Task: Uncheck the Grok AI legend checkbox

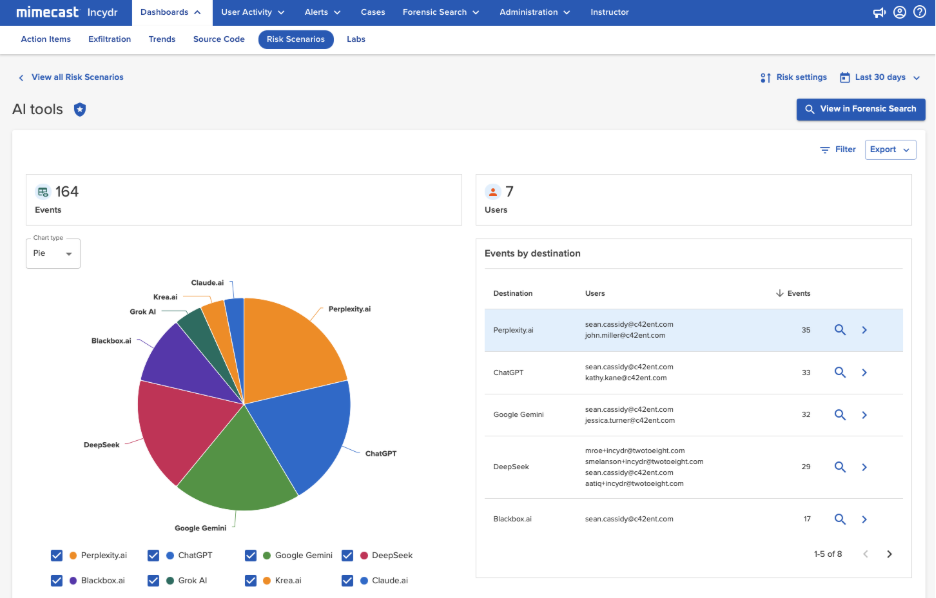Action: coord(153,580)
